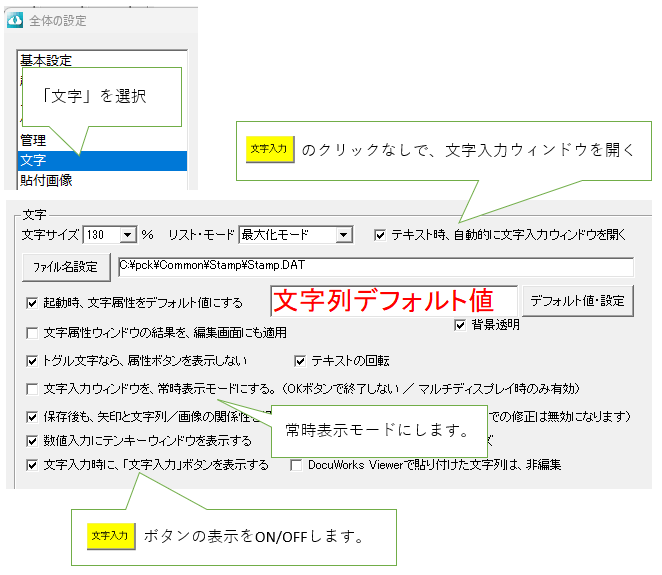Click the yellow 文字入力 icon in bottom callout
662x575 pixels.
tap(109, 536)
